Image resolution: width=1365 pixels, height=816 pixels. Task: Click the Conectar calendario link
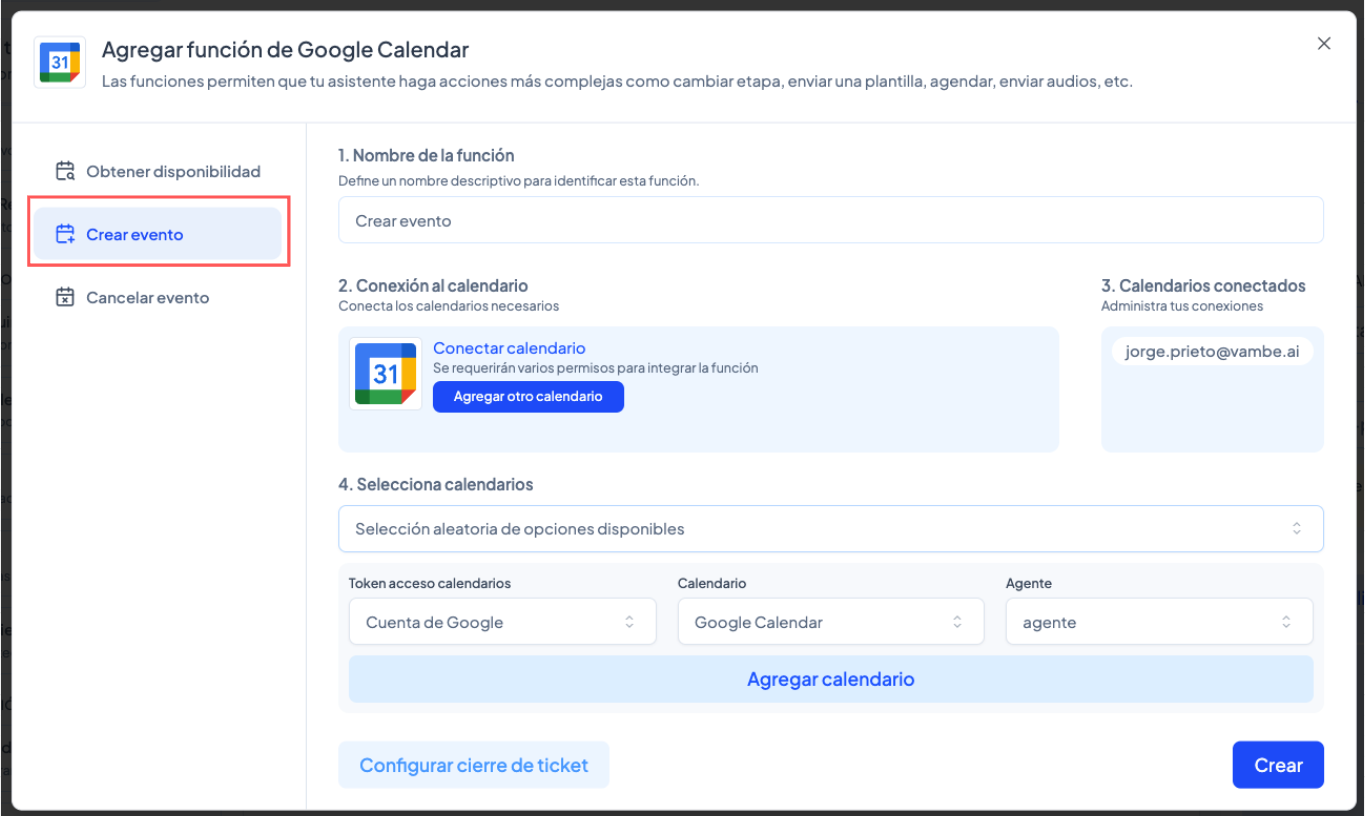[509, 348]
